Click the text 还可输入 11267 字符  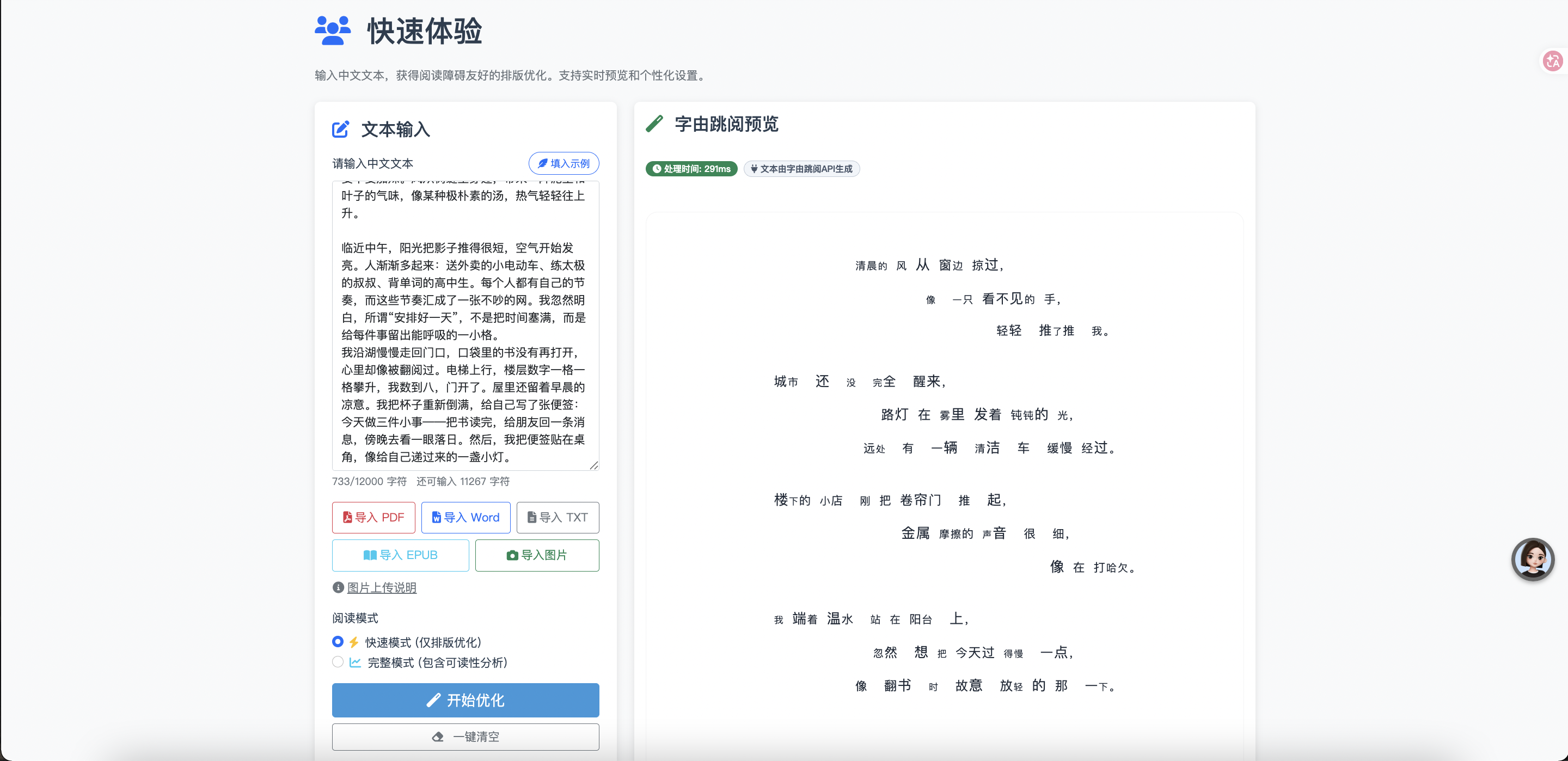pyautogui.click(x=463, y=482)
